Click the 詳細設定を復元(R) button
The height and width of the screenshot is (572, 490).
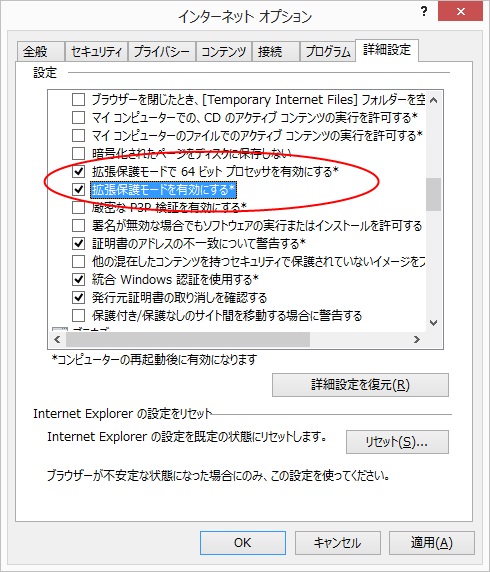tap(360, 385)
